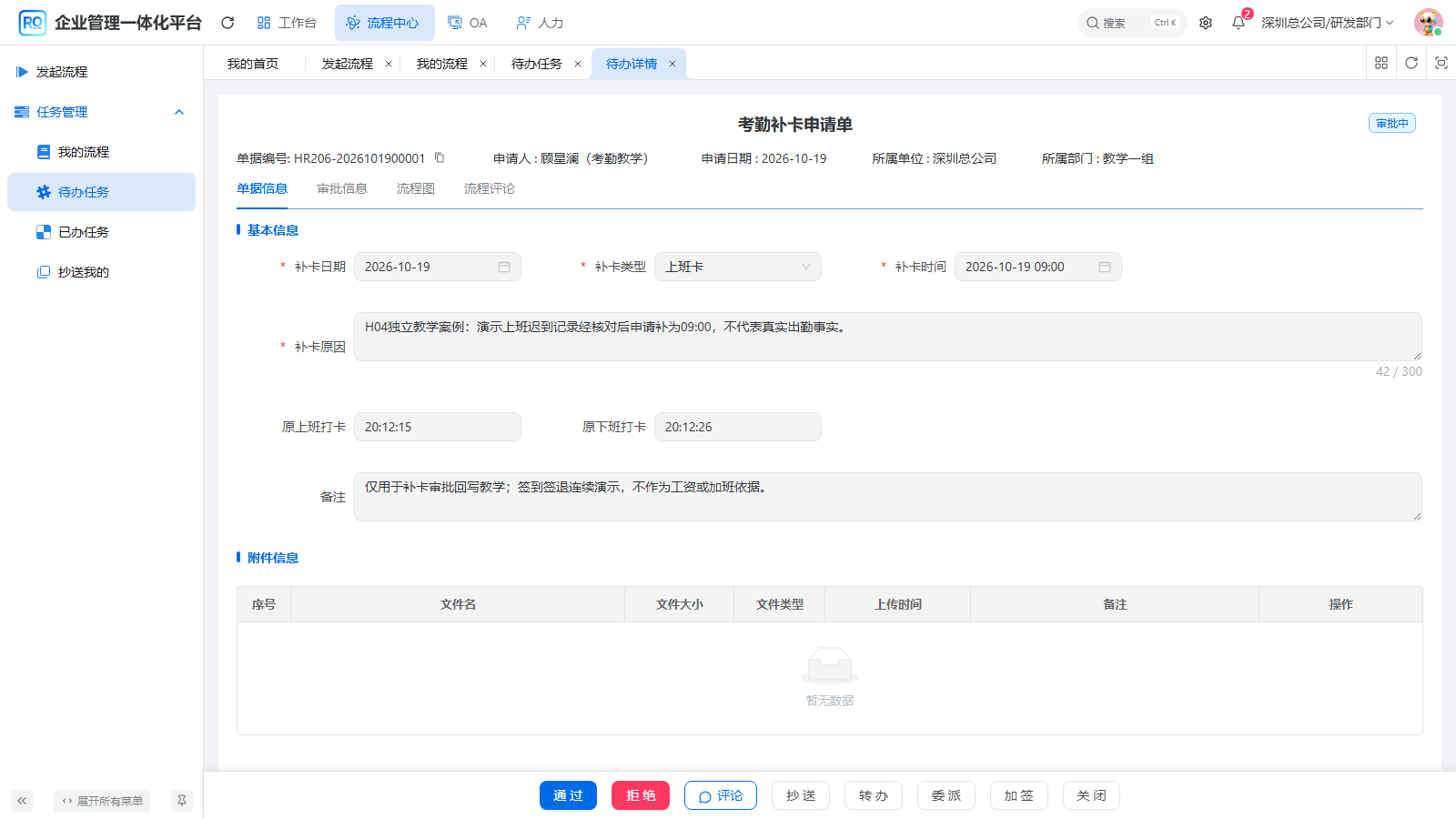Click the 评论 button
This screenshot has width=1456, height=819.
tap(721, 795)
